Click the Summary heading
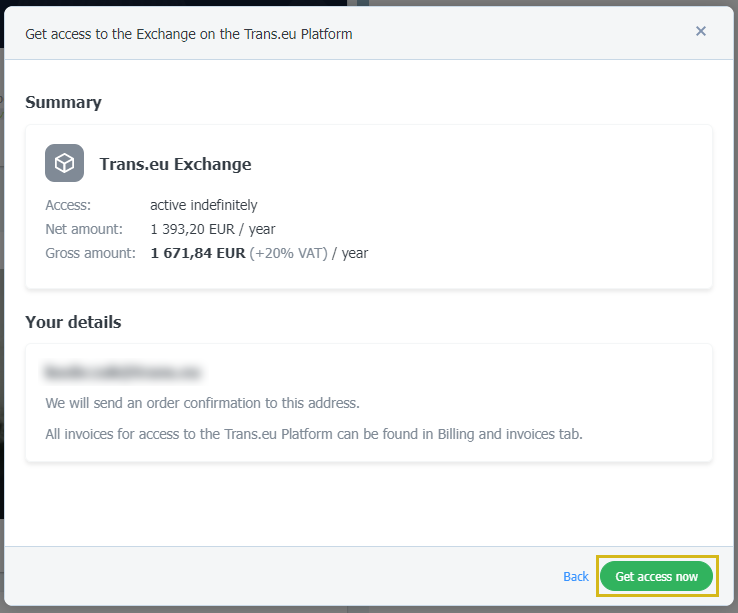Image resolution: width=738 pixels, height=613 pixels. [x=63, y=102]
